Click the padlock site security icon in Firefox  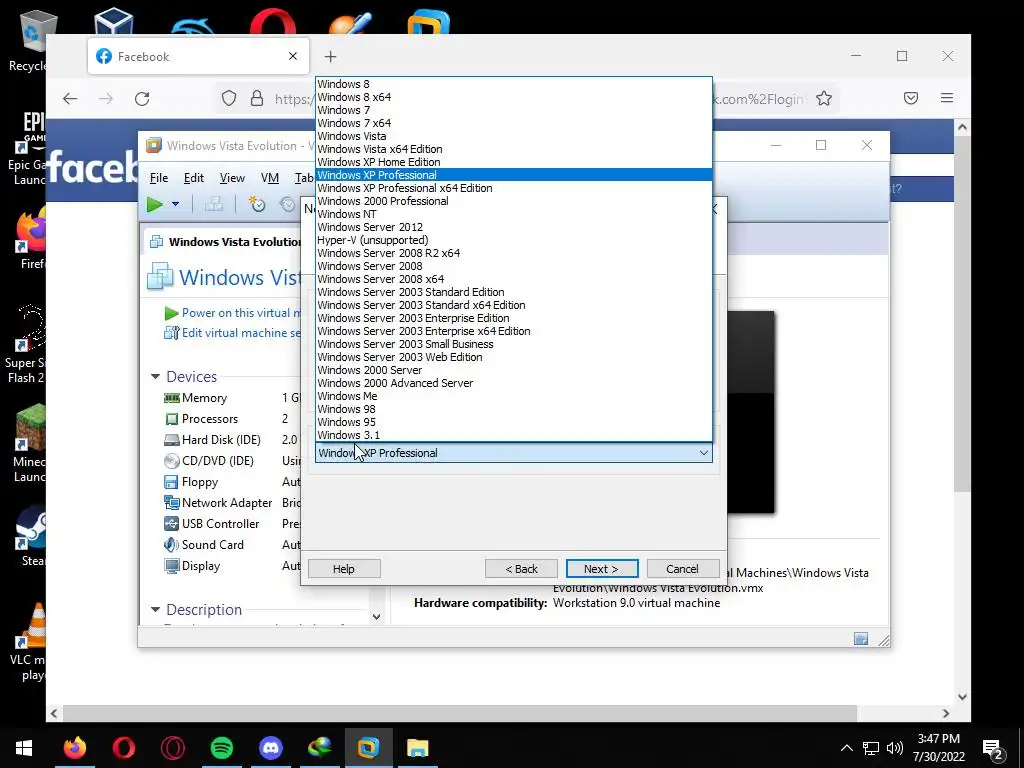pos(257,99)
